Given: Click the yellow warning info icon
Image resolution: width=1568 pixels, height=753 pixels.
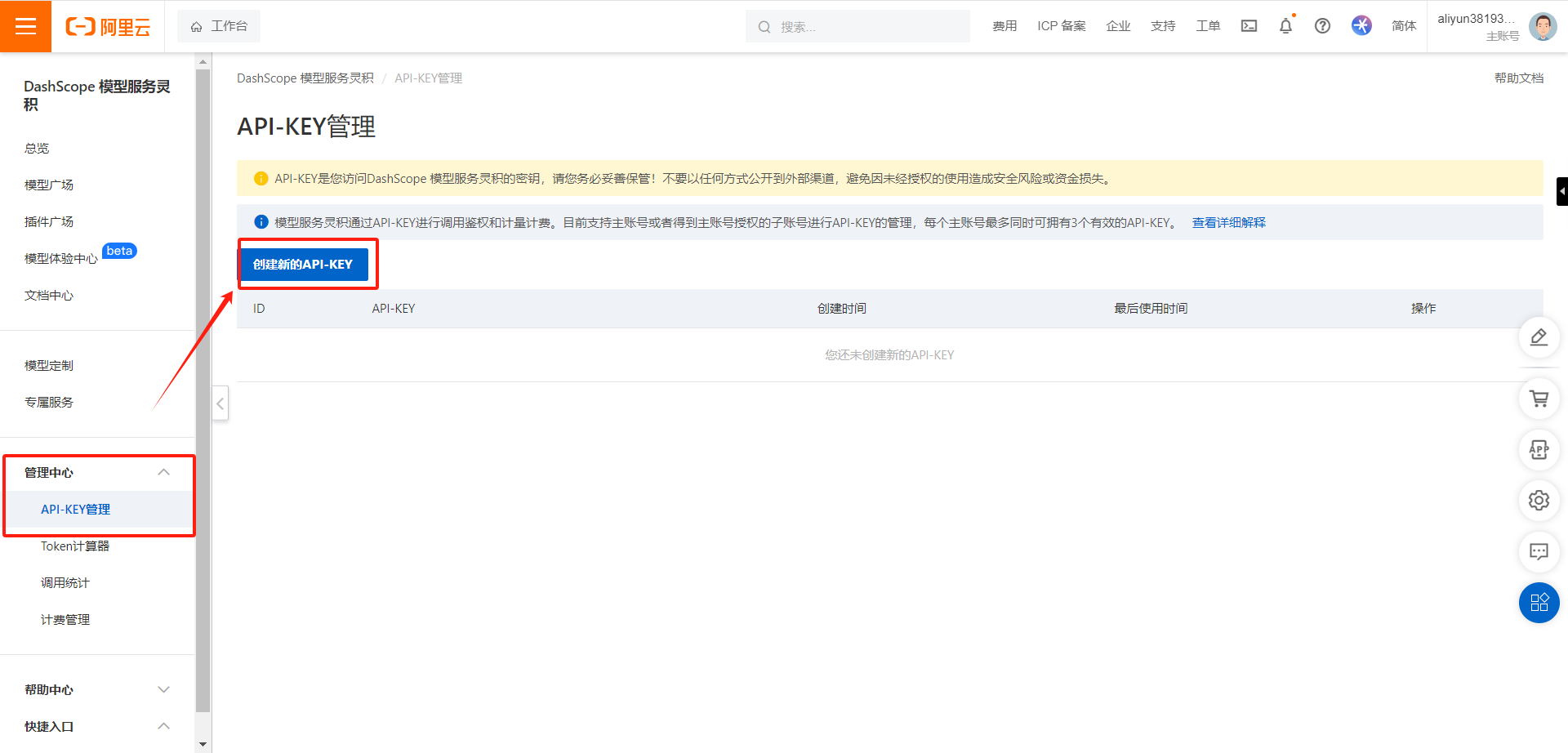Looking at the screenshot, I should [x=261, y=178].
